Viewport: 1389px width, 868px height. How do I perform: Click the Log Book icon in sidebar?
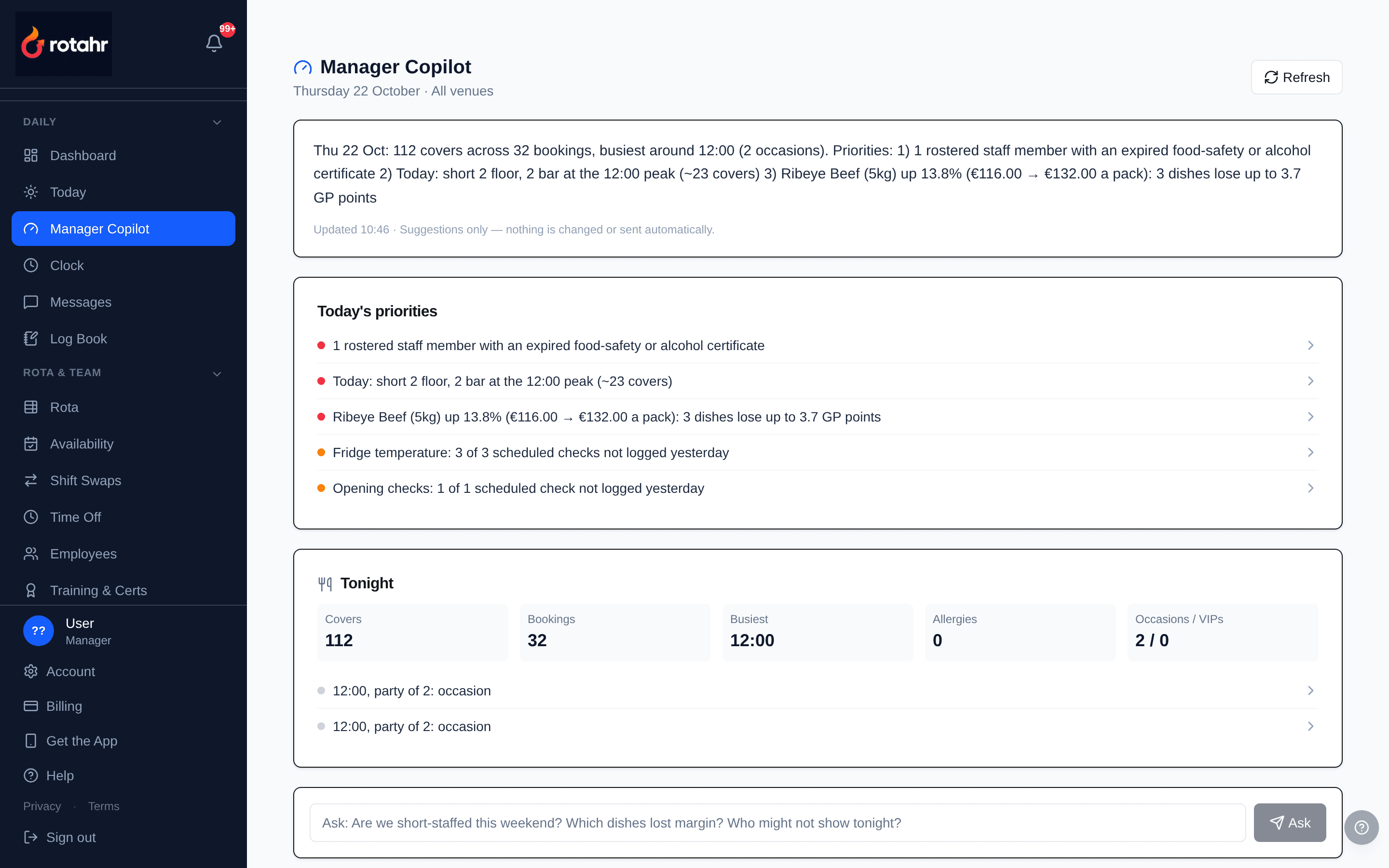[x=31, y=339]
